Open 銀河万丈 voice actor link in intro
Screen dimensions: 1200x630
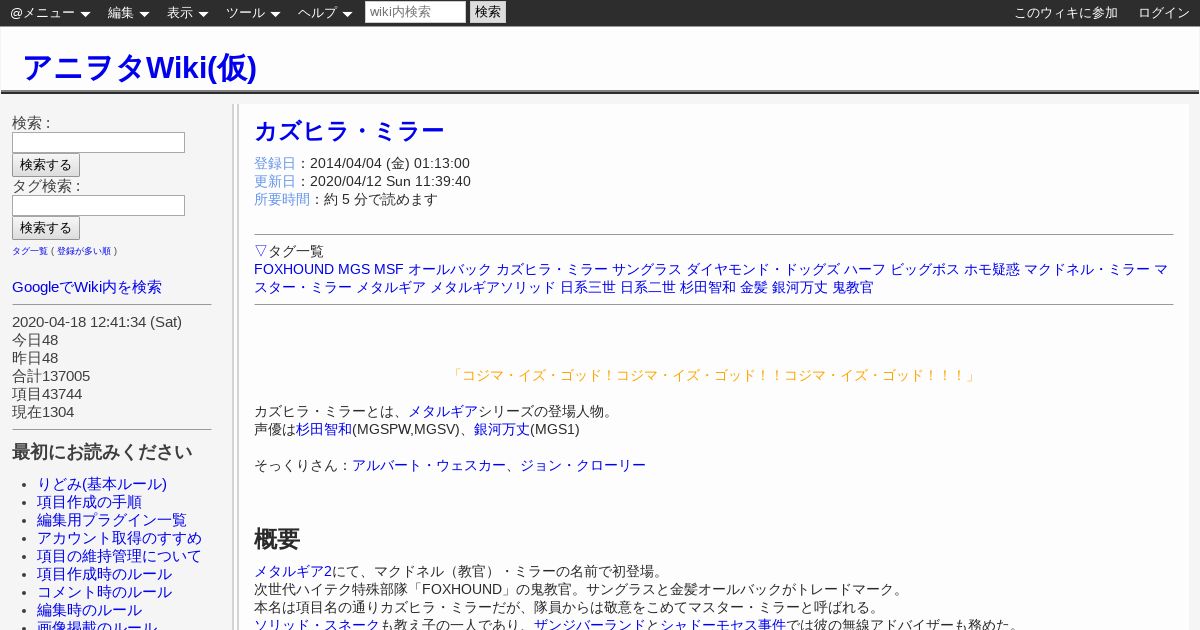(x=502, y=429)
